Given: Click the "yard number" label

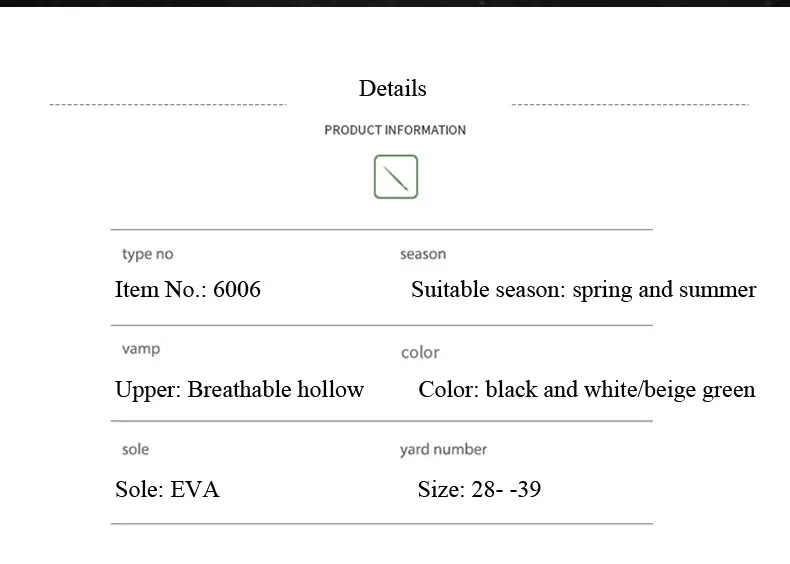Looking at the screenshot, I should [x=443, y=450].
